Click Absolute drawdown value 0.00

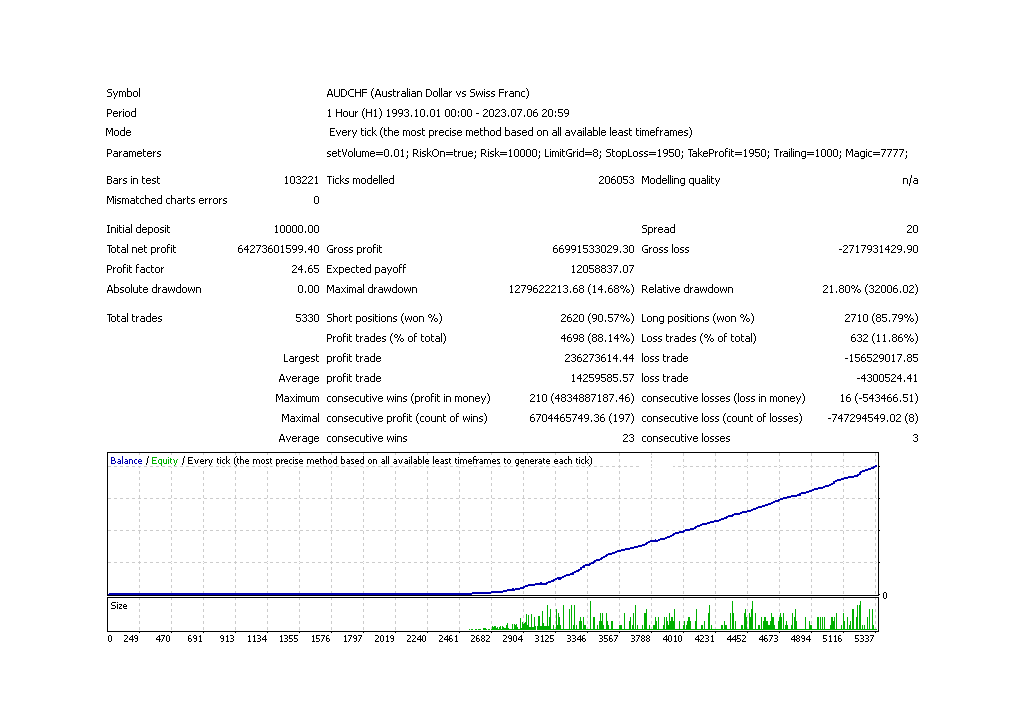308,290
